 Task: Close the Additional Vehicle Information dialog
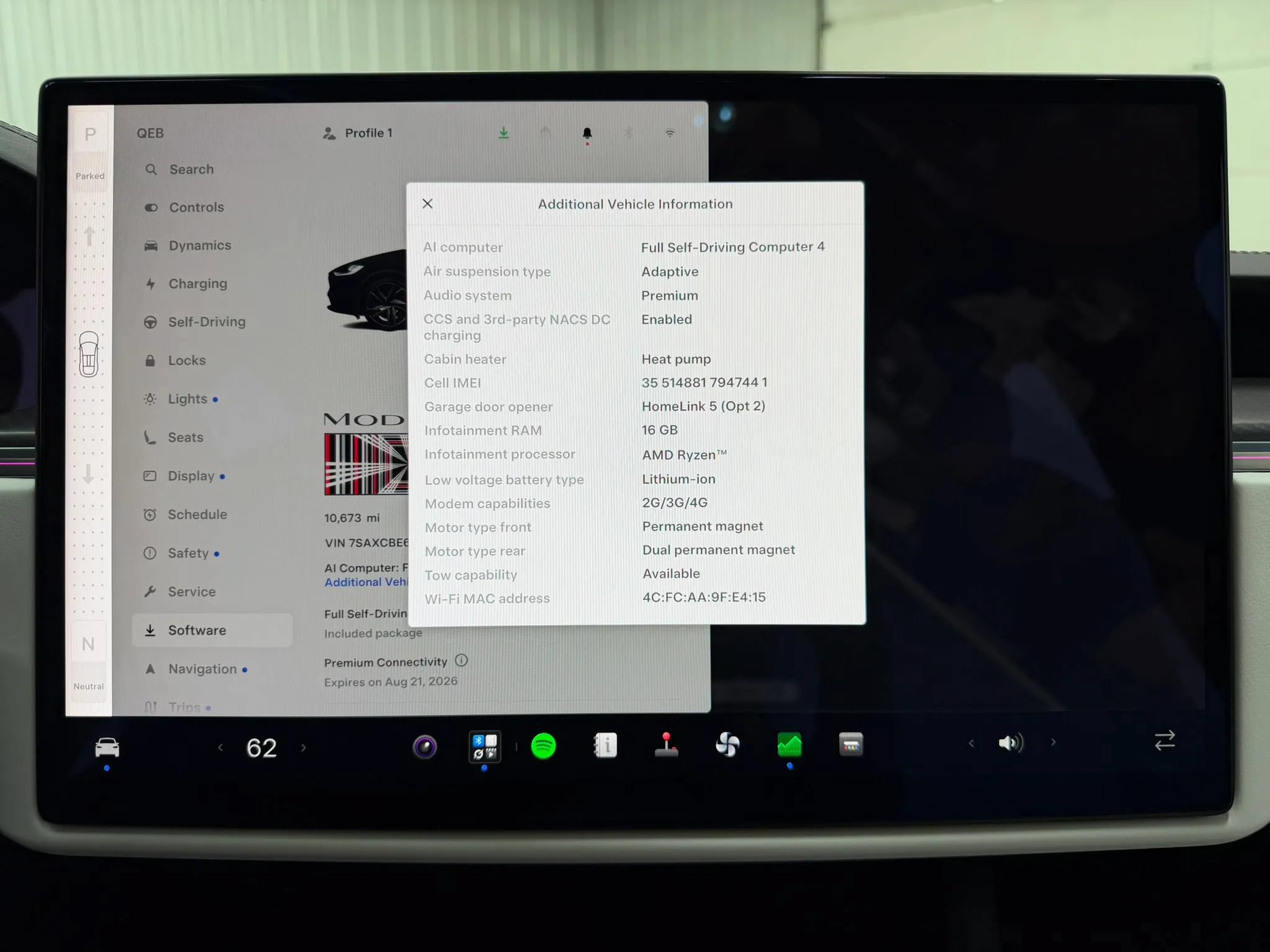point(427,204)
